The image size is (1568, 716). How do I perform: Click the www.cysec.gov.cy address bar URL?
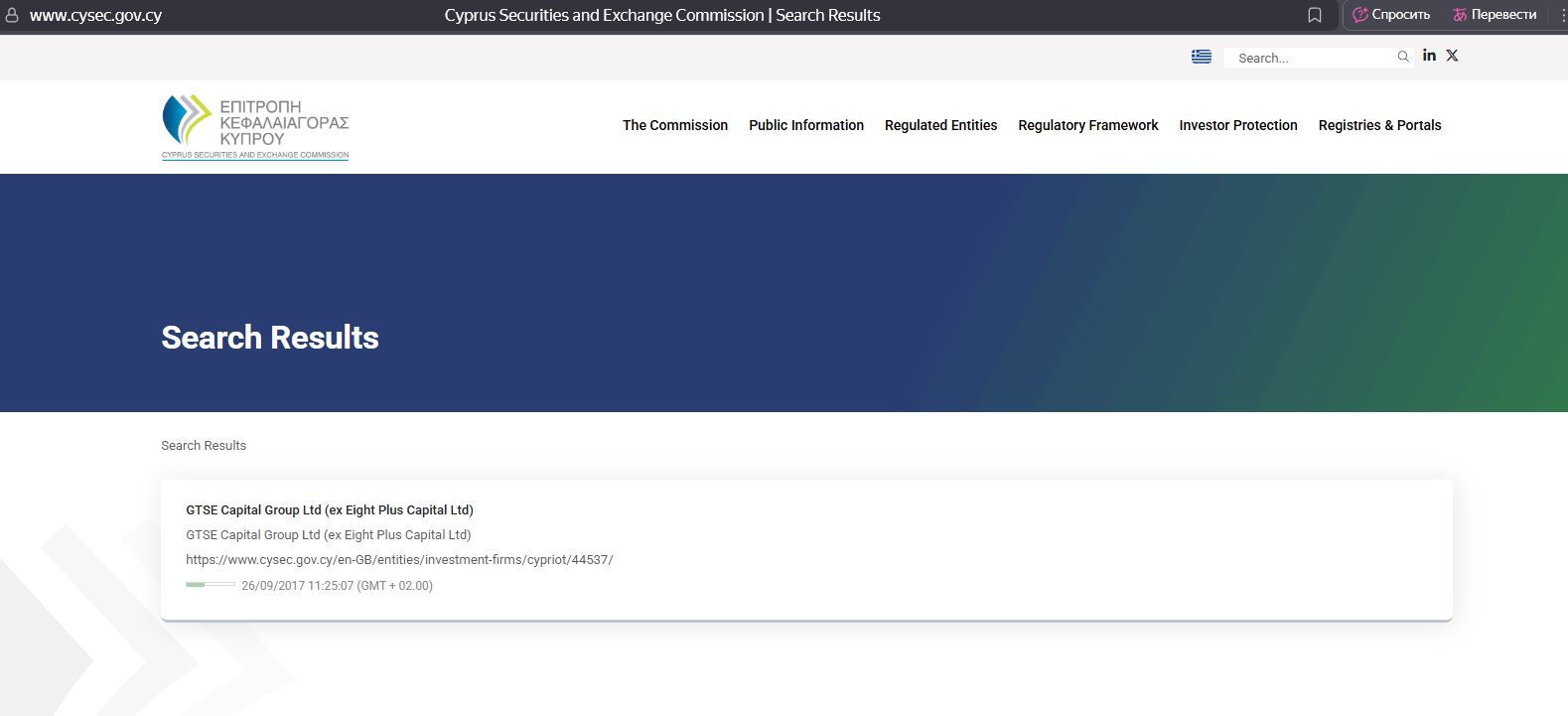pyautogui.click(x=95, y=15)
